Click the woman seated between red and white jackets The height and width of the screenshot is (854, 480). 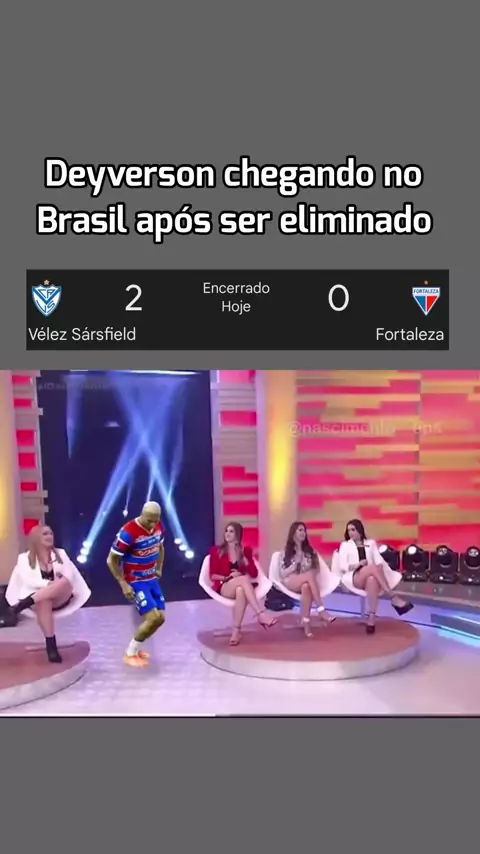click(304, 576)
